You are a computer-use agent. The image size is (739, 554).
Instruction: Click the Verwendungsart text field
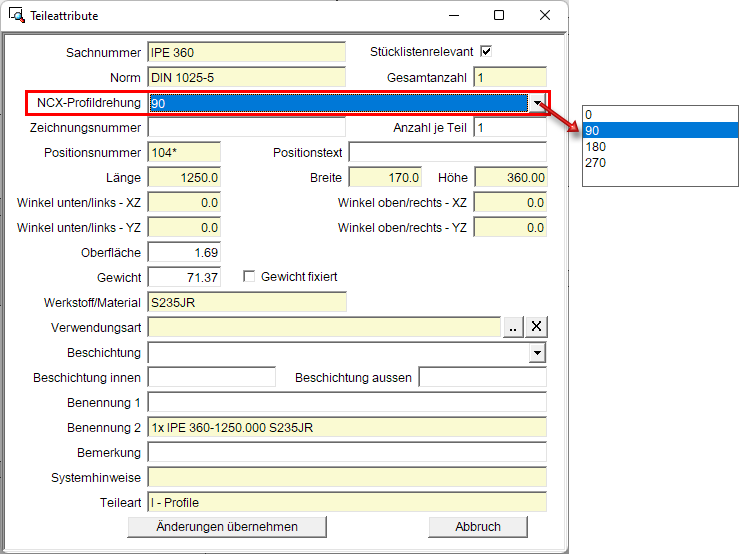(x=324, y=327)
